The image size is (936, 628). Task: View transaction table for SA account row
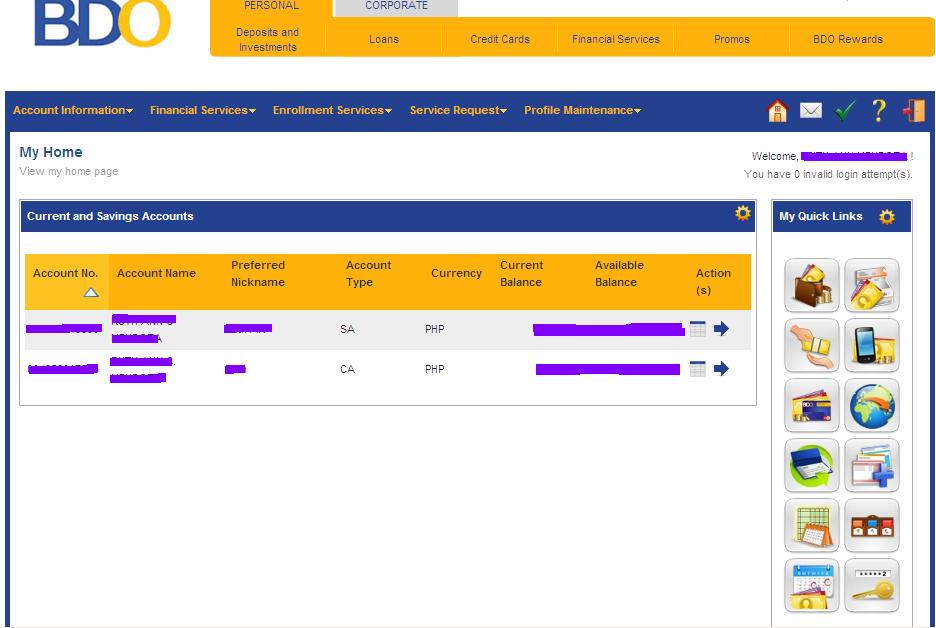click(x=697, y=329)
